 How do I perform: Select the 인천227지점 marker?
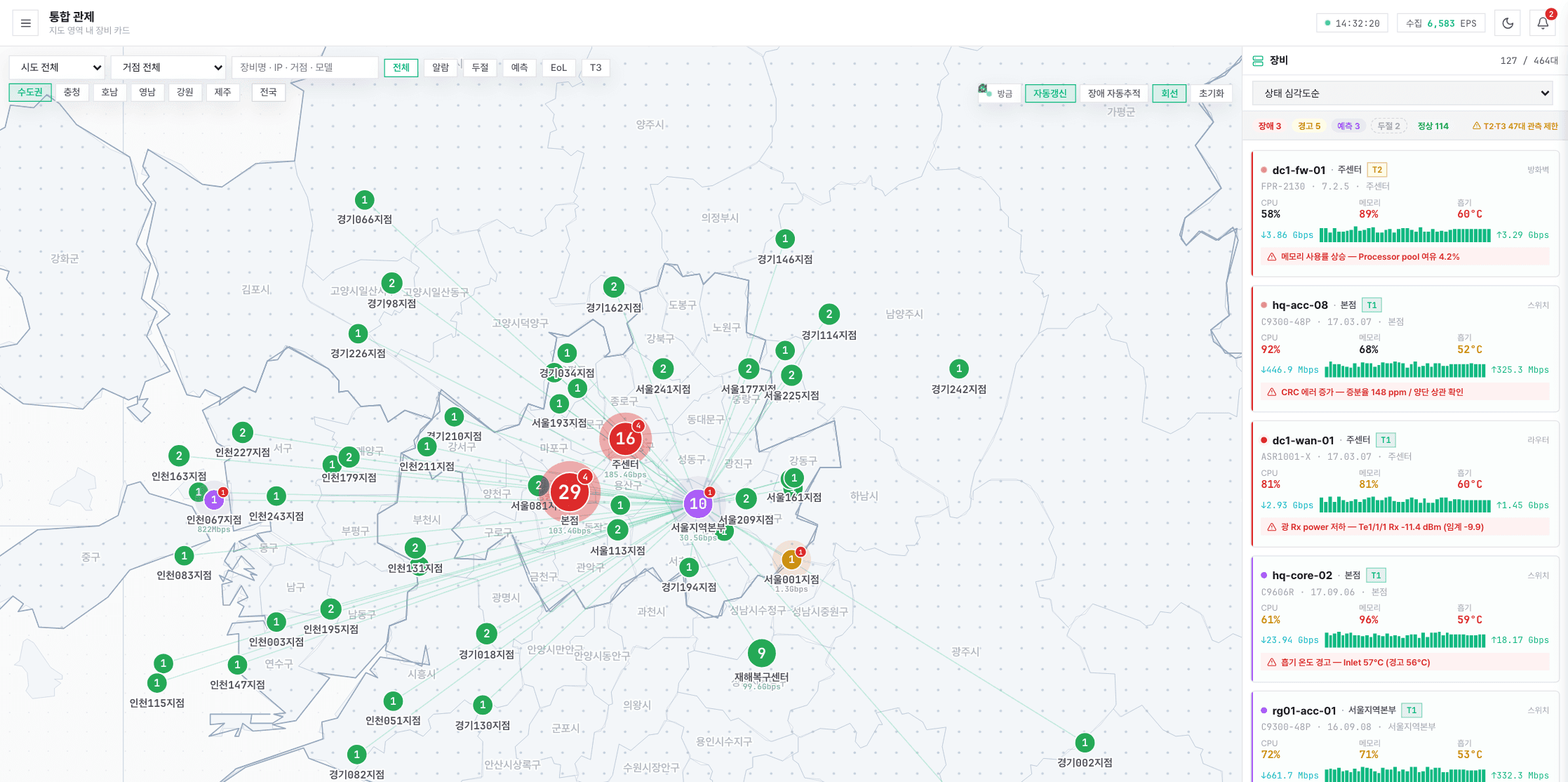242,432
